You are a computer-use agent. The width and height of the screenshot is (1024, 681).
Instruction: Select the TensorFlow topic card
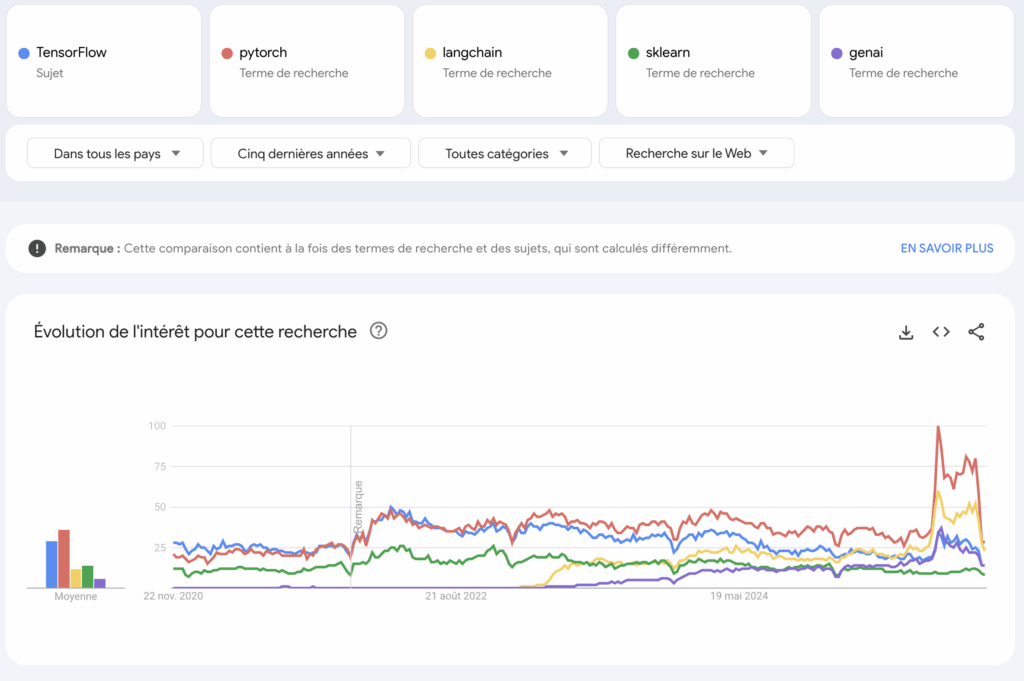[x=103, y=62]
